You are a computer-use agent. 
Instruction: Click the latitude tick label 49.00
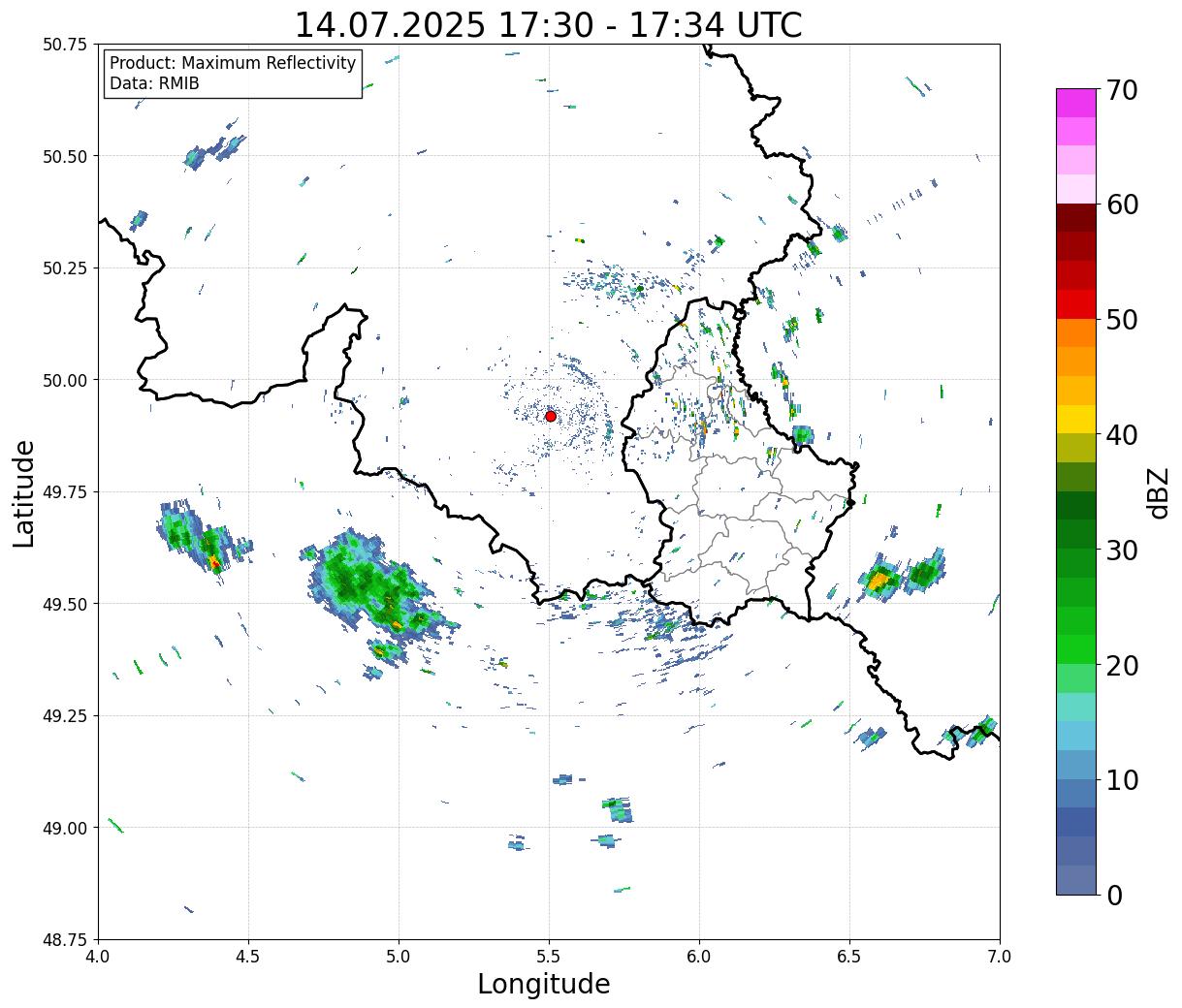click(66, 828)
